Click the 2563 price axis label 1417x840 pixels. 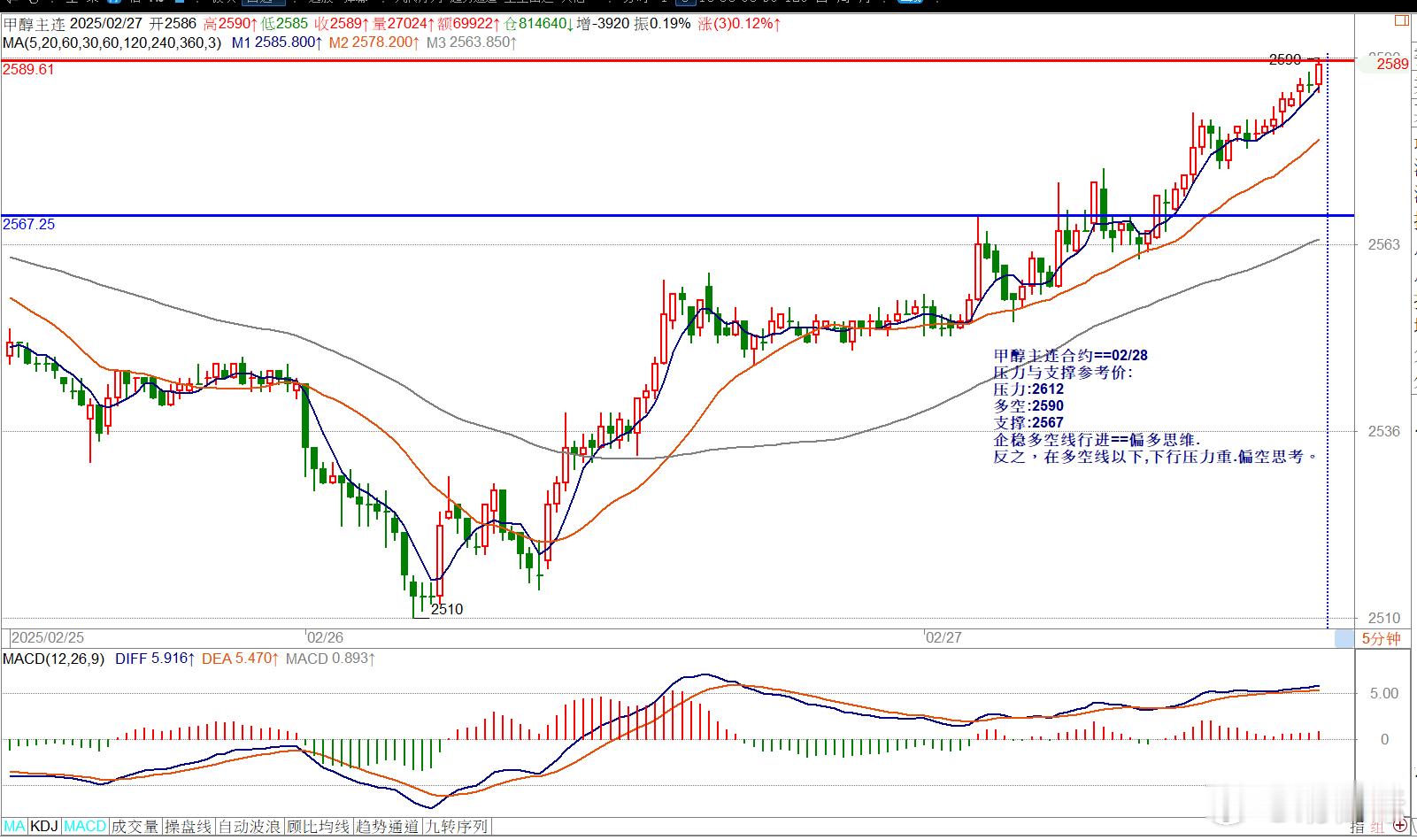point(1384,244)
